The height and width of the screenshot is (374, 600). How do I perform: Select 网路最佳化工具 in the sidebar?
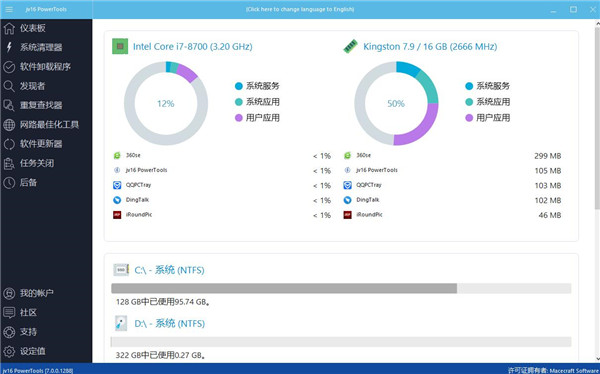49,124
